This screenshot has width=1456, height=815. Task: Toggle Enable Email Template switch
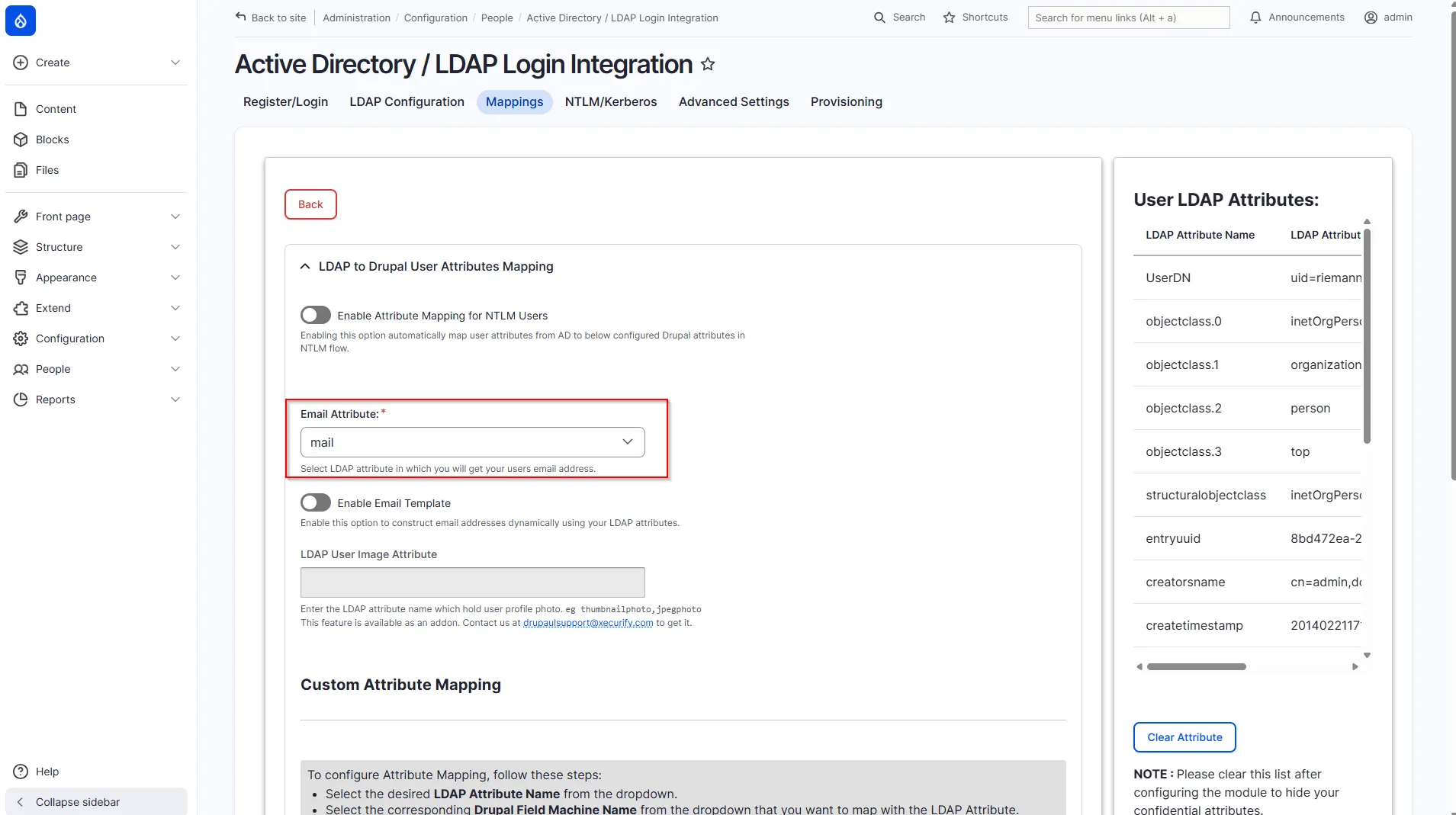tap(315, 502)
